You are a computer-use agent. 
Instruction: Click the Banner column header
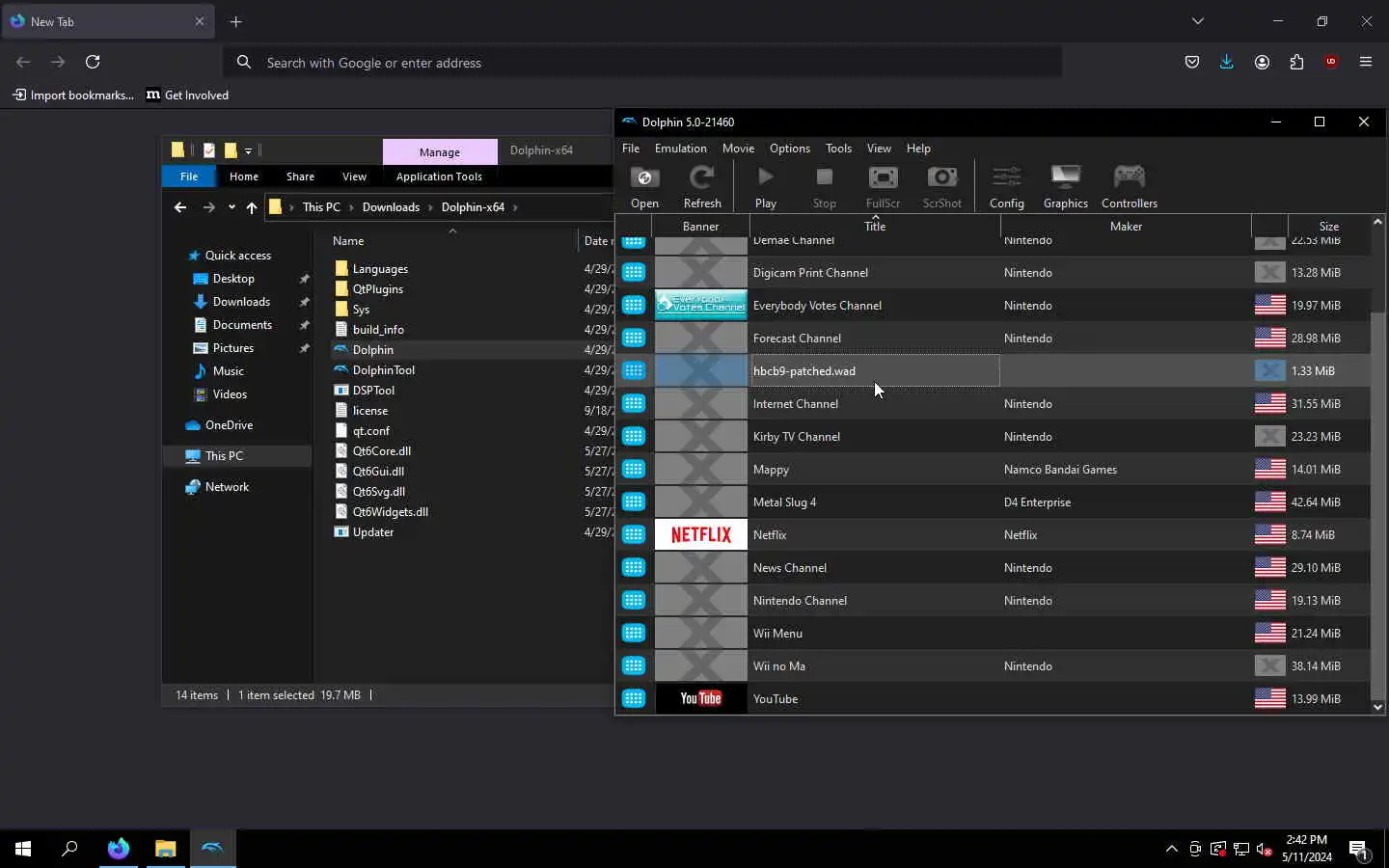pyautogui.click(x=701, y=226)
